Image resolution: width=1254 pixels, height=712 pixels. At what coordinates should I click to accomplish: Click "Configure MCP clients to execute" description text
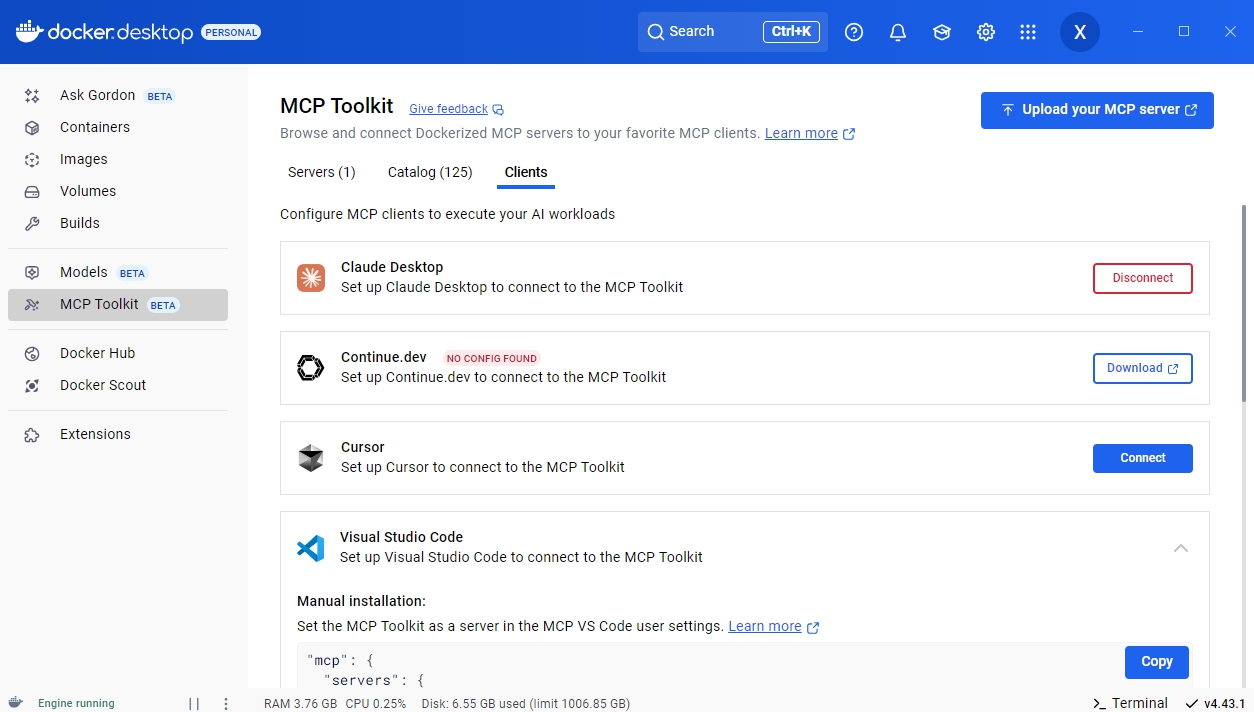coord(448,214)
